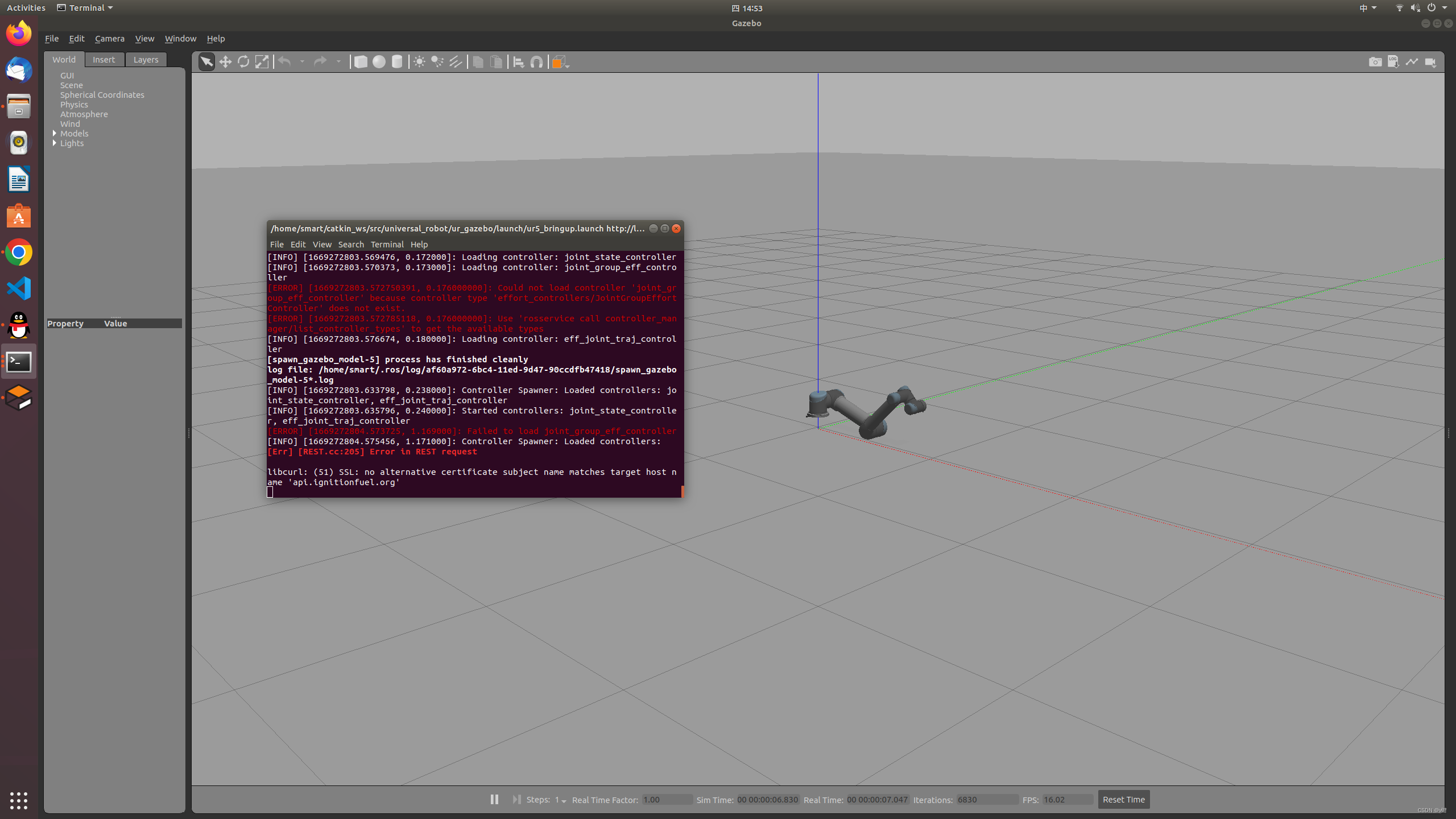This screenshot has width=1456, height=819.
Task: Insert a box shape
Action: [x=361, y=61]
